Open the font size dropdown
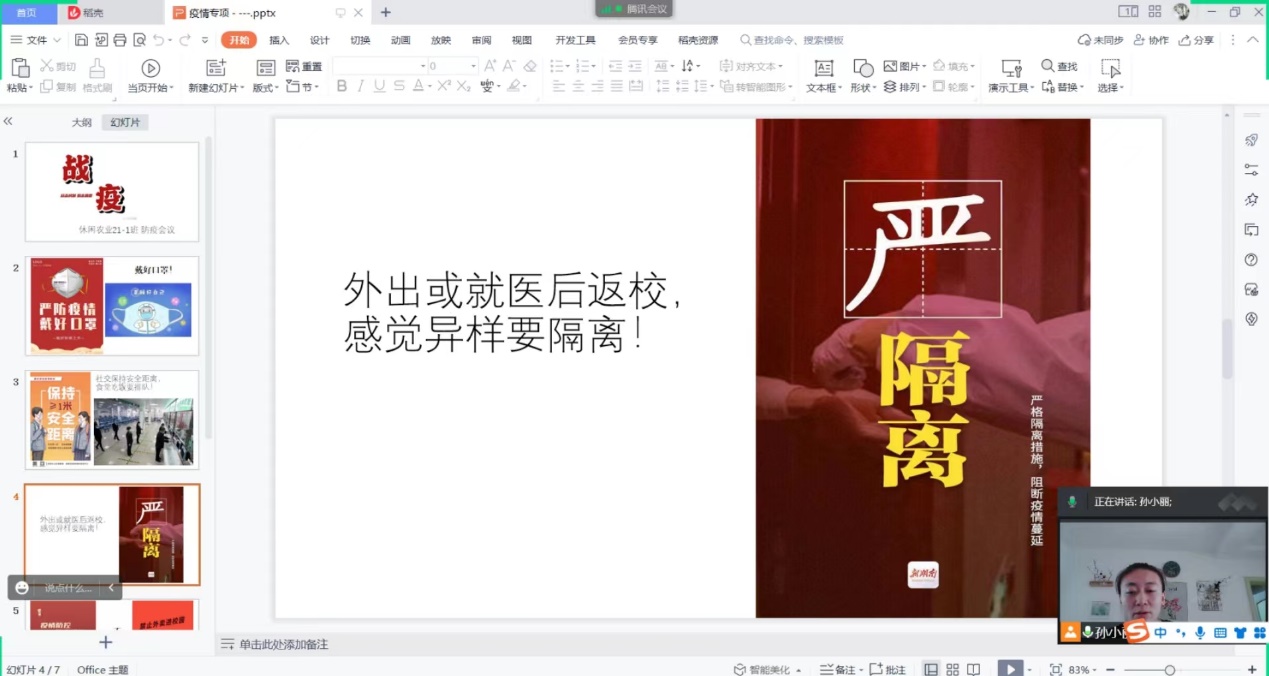 (472, 66)
